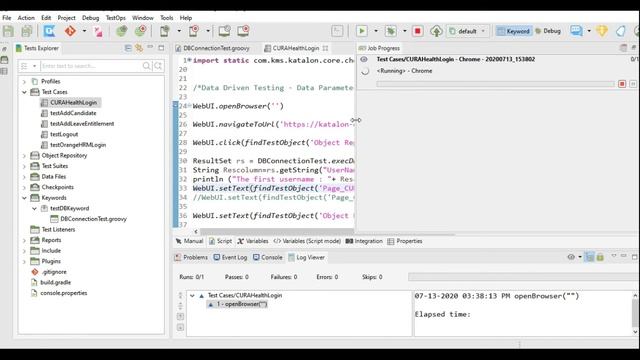Viewport: 640px width, 360px height.
Task: Click the Spy Mobile device icon
Action: (164, 31)
